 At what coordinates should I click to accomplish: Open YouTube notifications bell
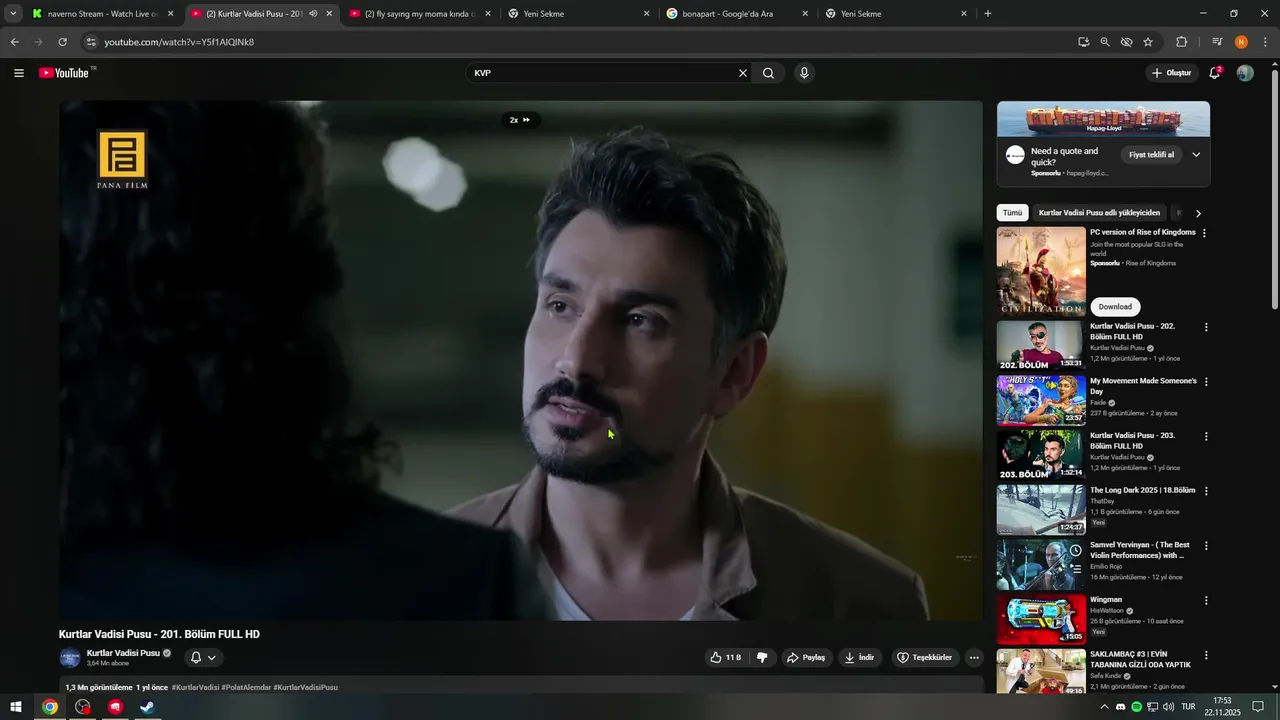pyautogui.click(x=1215, y=73)
